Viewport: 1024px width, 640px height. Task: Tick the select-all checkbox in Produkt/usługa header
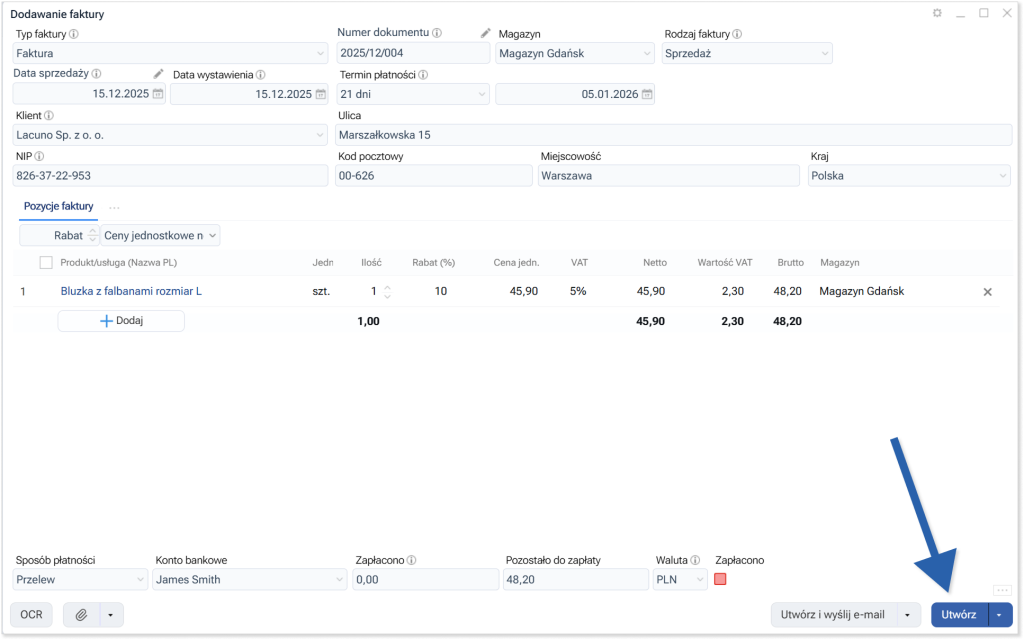pos(46,262)
